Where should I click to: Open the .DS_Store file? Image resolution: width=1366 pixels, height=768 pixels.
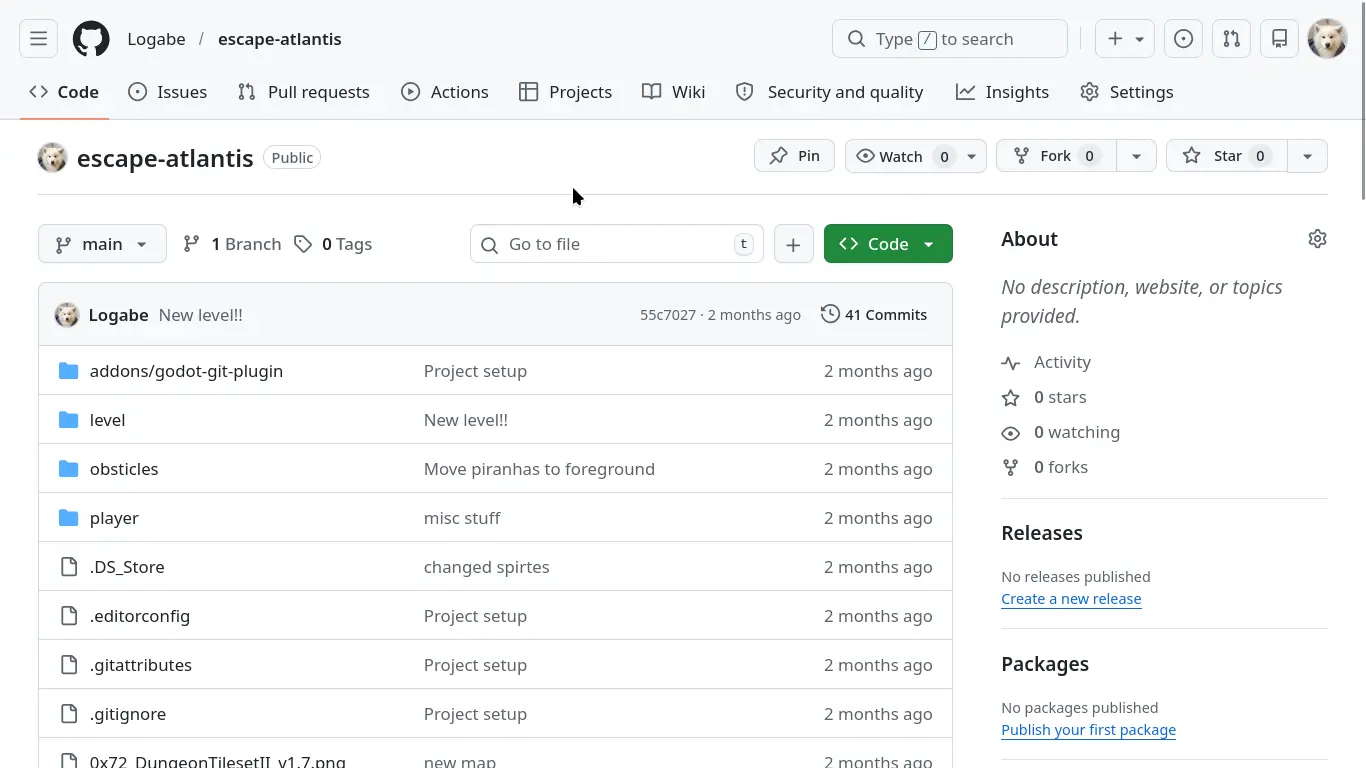click(x=127, y=567)
